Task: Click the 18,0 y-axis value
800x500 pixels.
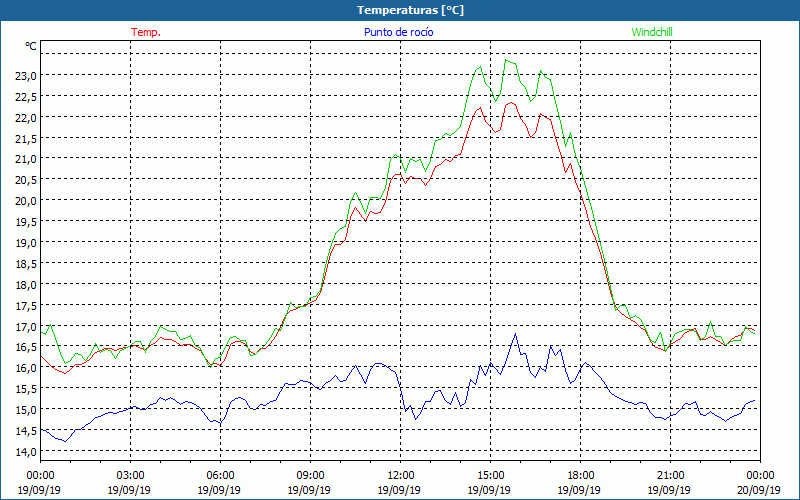Action: point(27,284)
